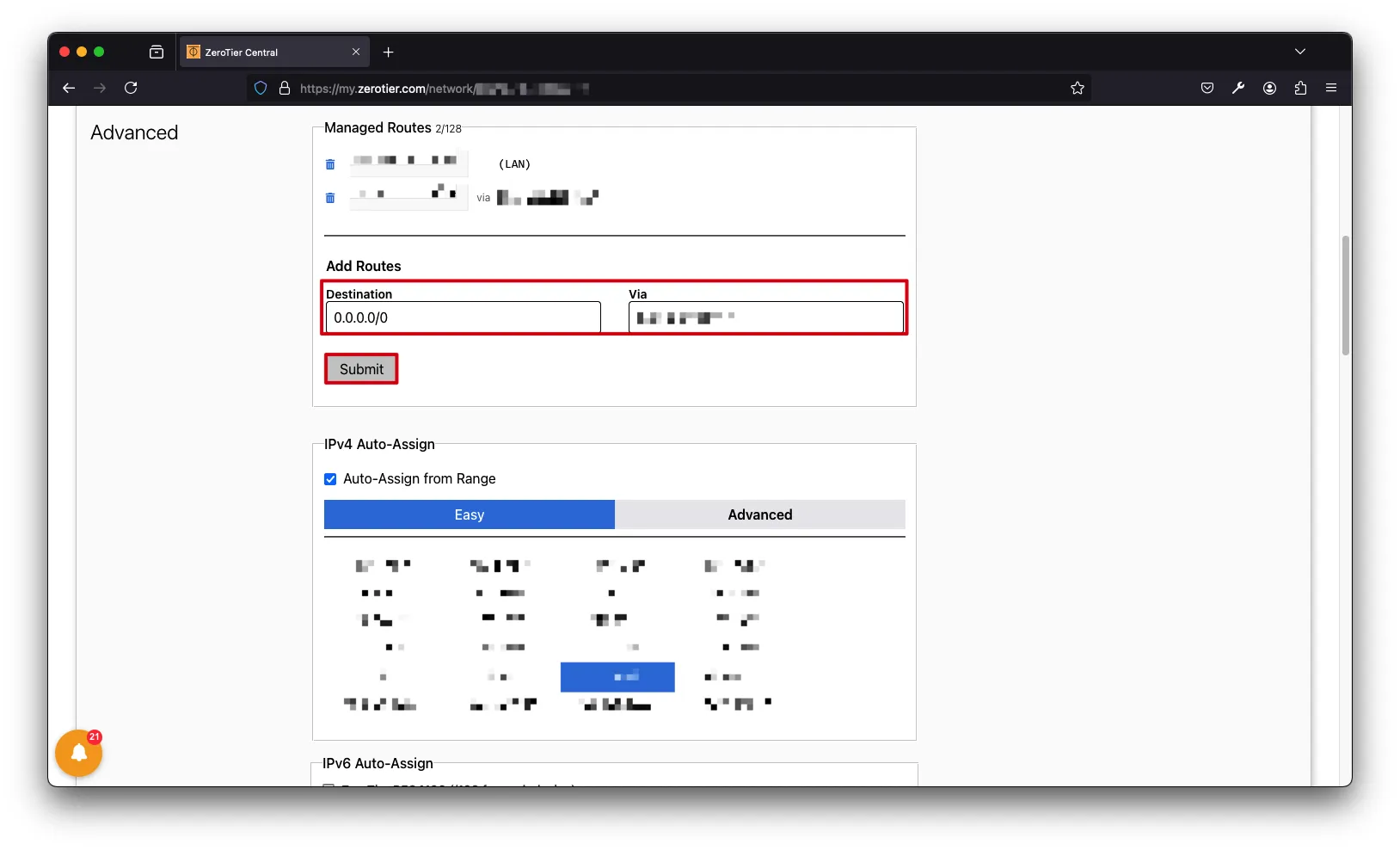Expand the list all tabs chevron
This screenshot has height=850, width=1400.
point(1299,52)
